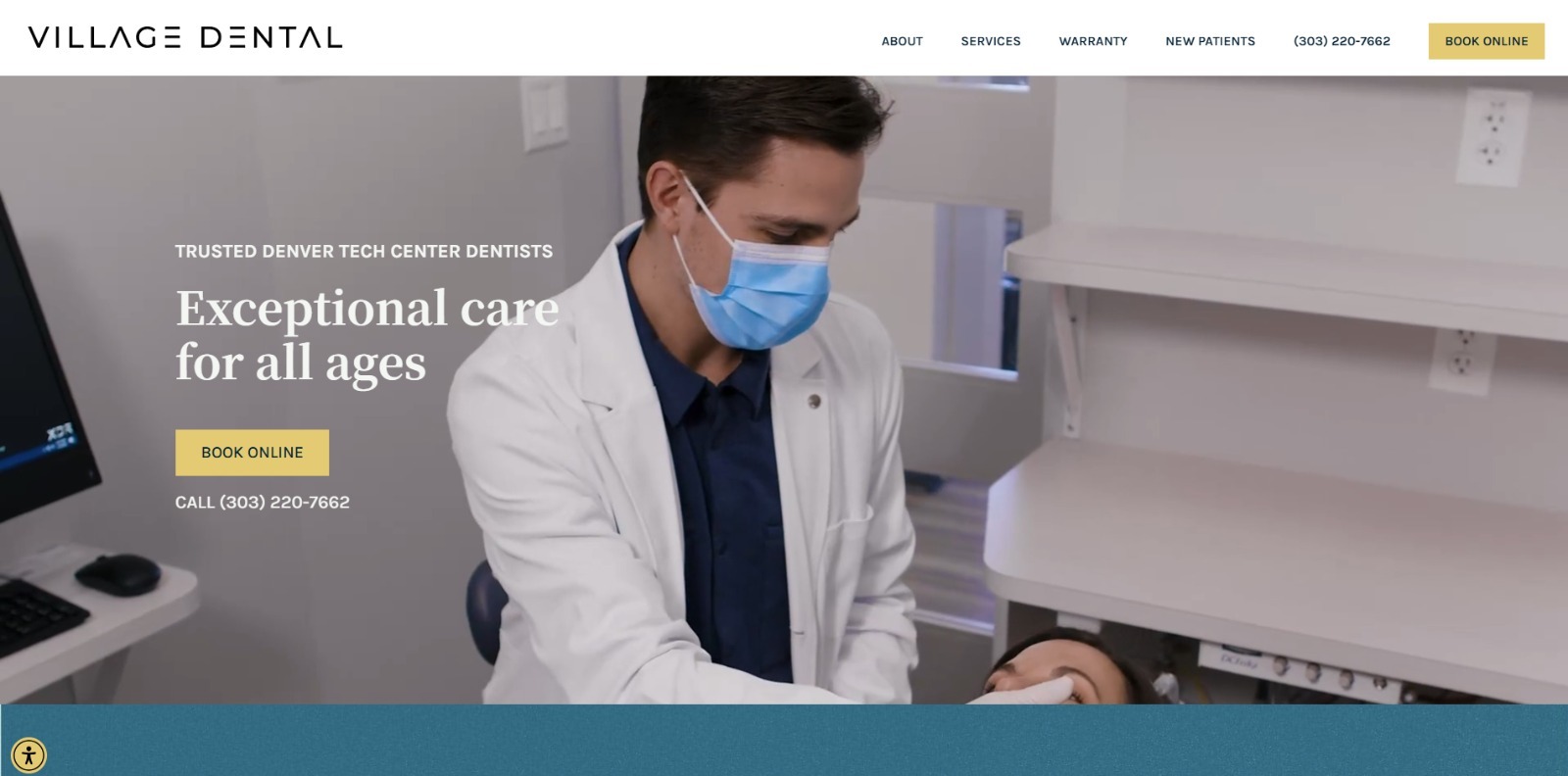Click the wall power outlet at upper right

click(x=1492, y=135)
